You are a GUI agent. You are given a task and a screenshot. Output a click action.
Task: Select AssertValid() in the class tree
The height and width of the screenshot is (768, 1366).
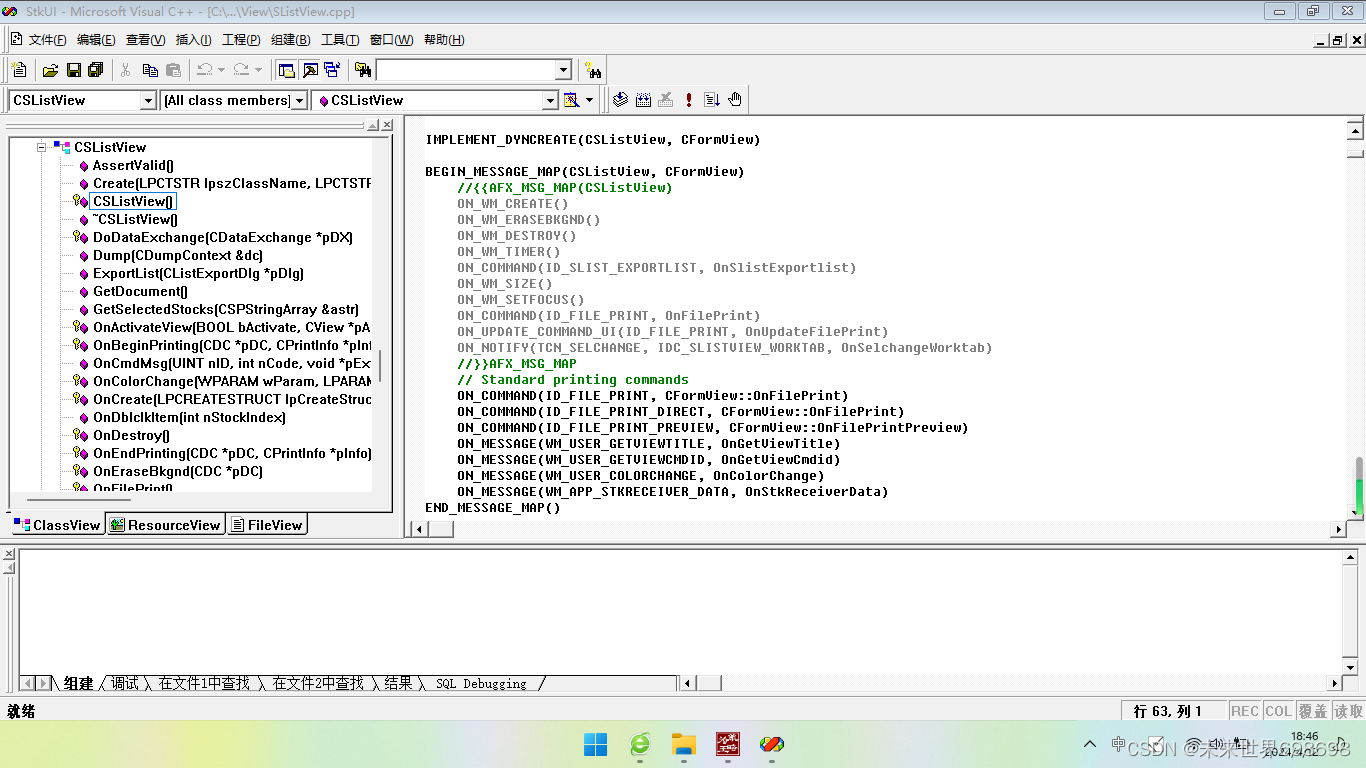133,165
